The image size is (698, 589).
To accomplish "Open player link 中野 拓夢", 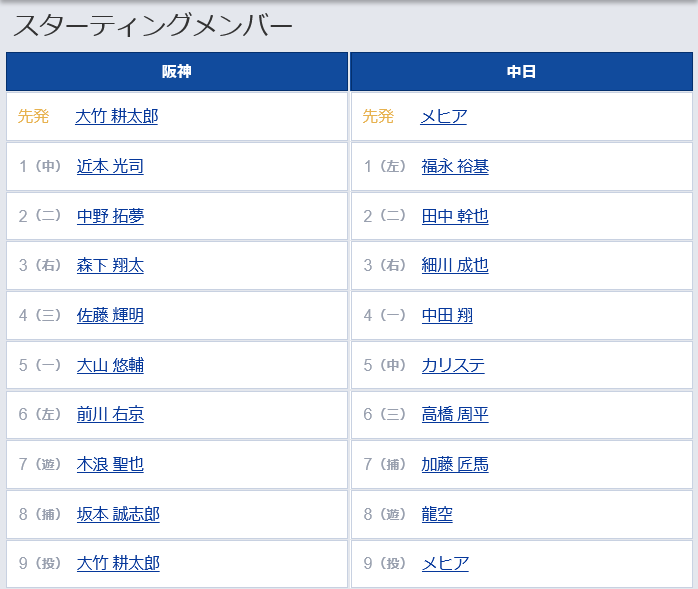I will [110, 216].
